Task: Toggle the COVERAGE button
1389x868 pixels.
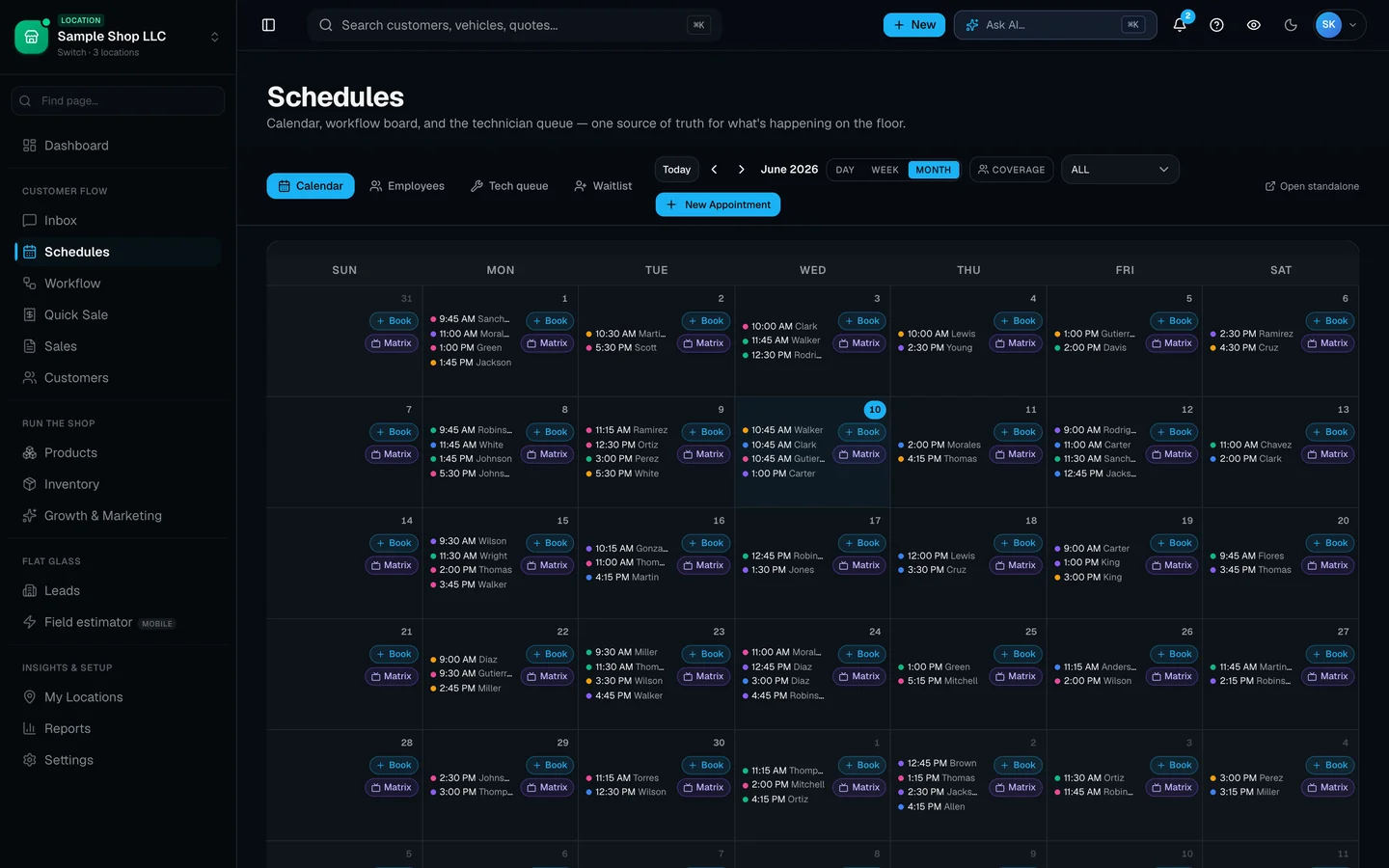Action: (1011, 170)
